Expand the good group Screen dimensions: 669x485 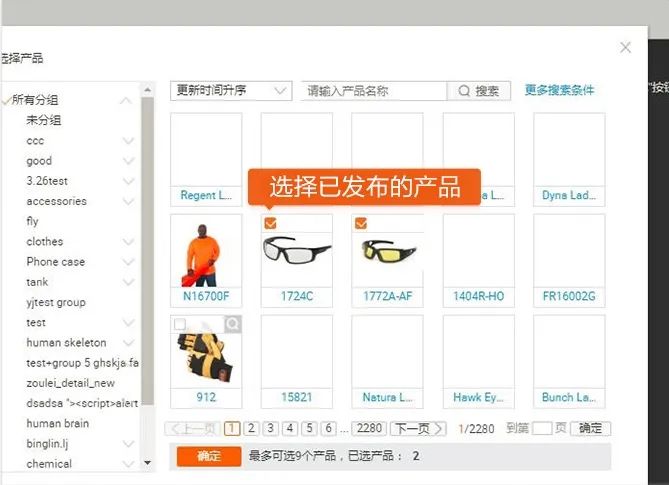click(128, 161)
